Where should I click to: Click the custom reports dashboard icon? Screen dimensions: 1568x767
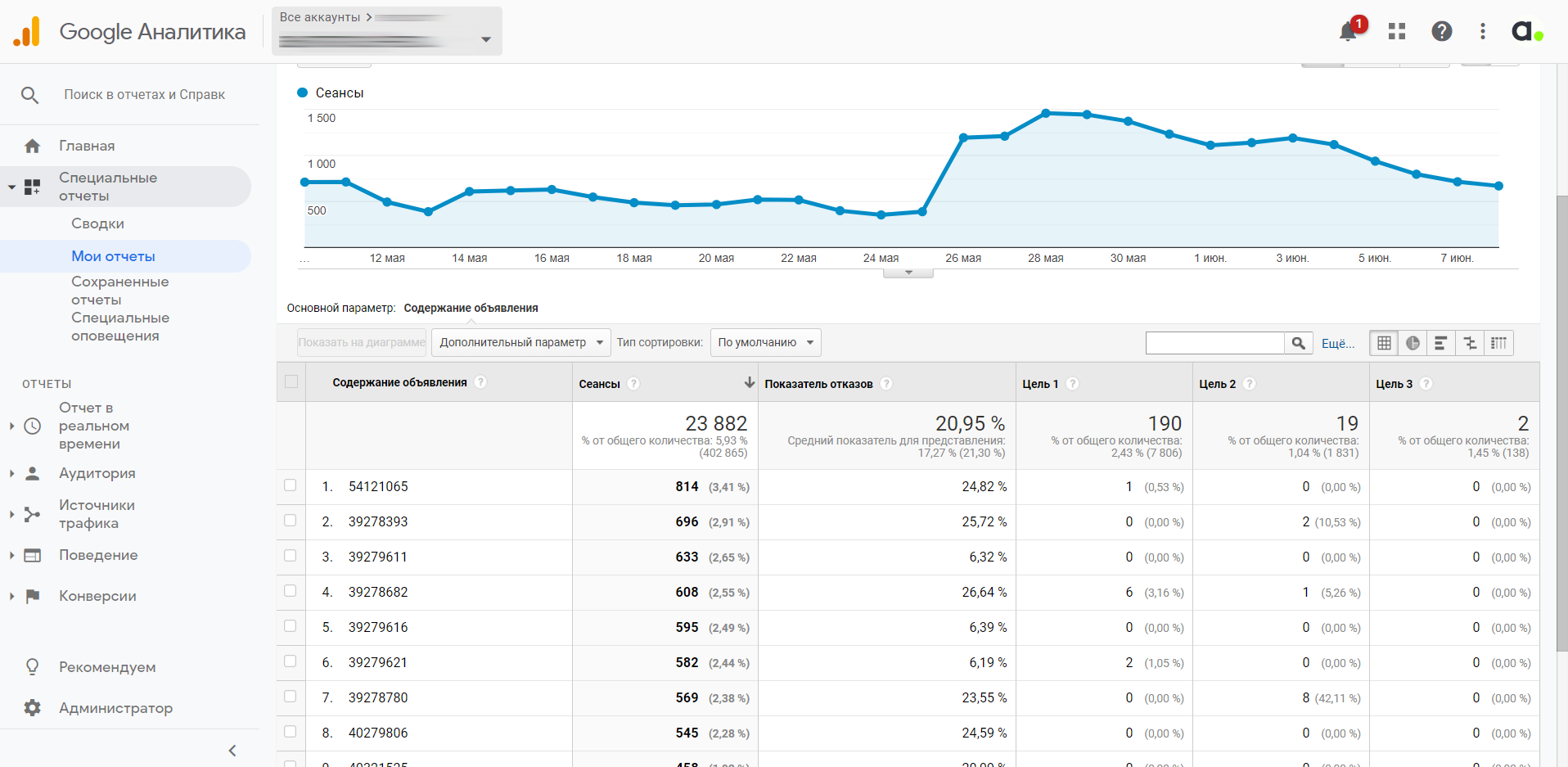pos(32,187)
